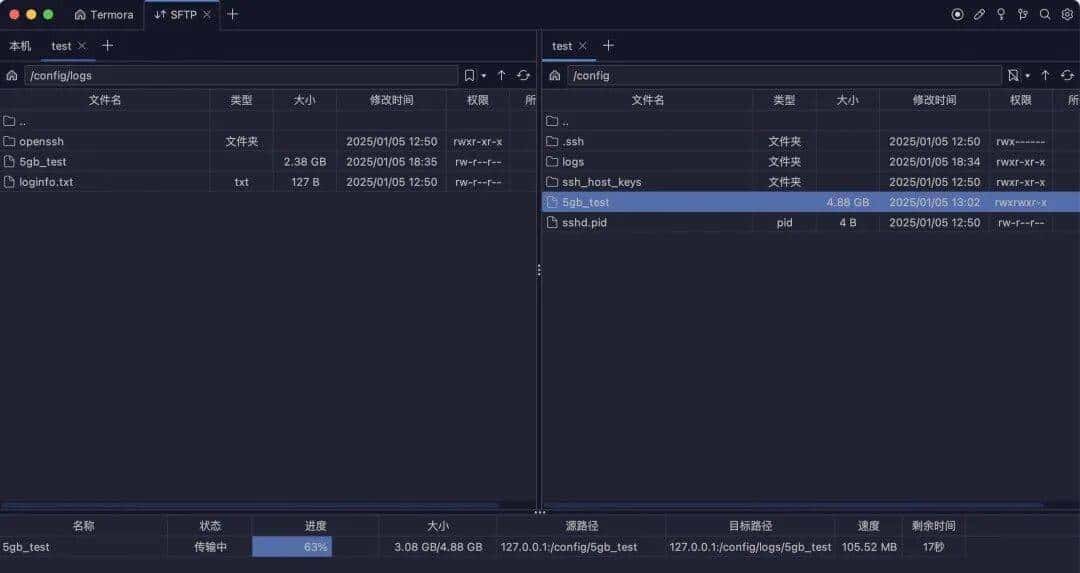The height and width of the screenshot is (573, 1080).
Task: Click left pane horizontal scrollbar
Action: point(251,506)
